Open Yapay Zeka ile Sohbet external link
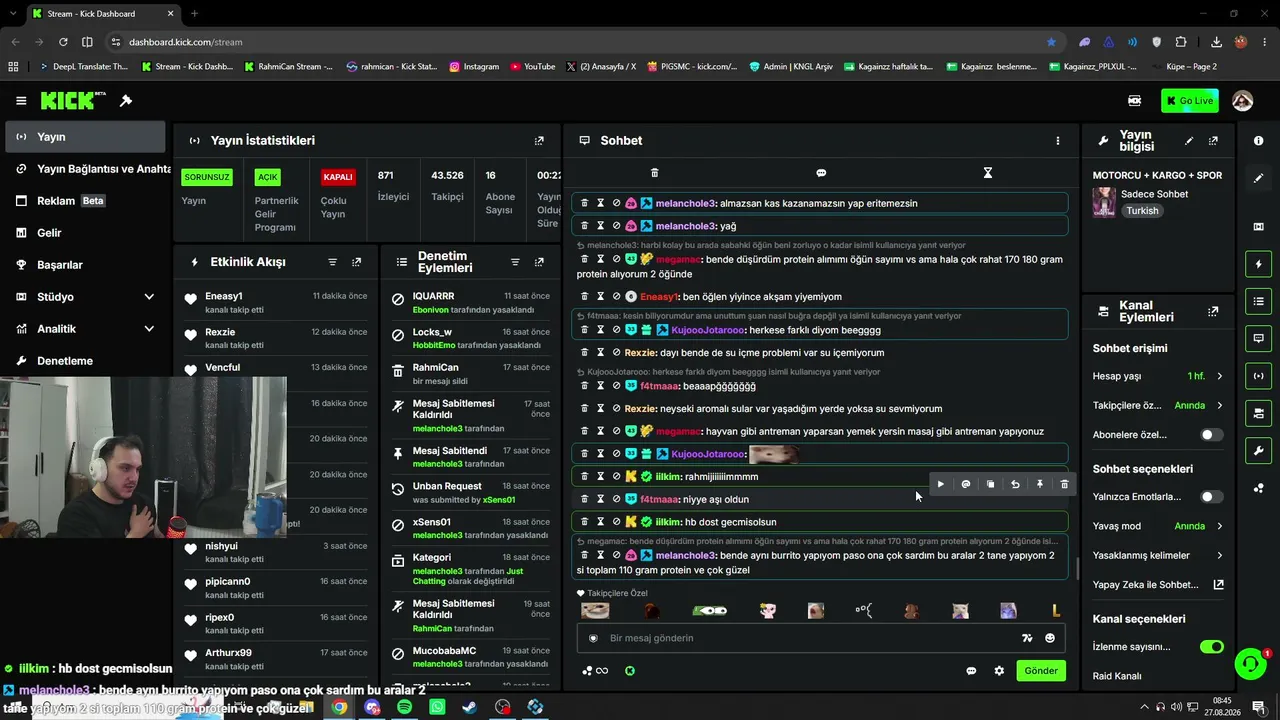 1219,585
